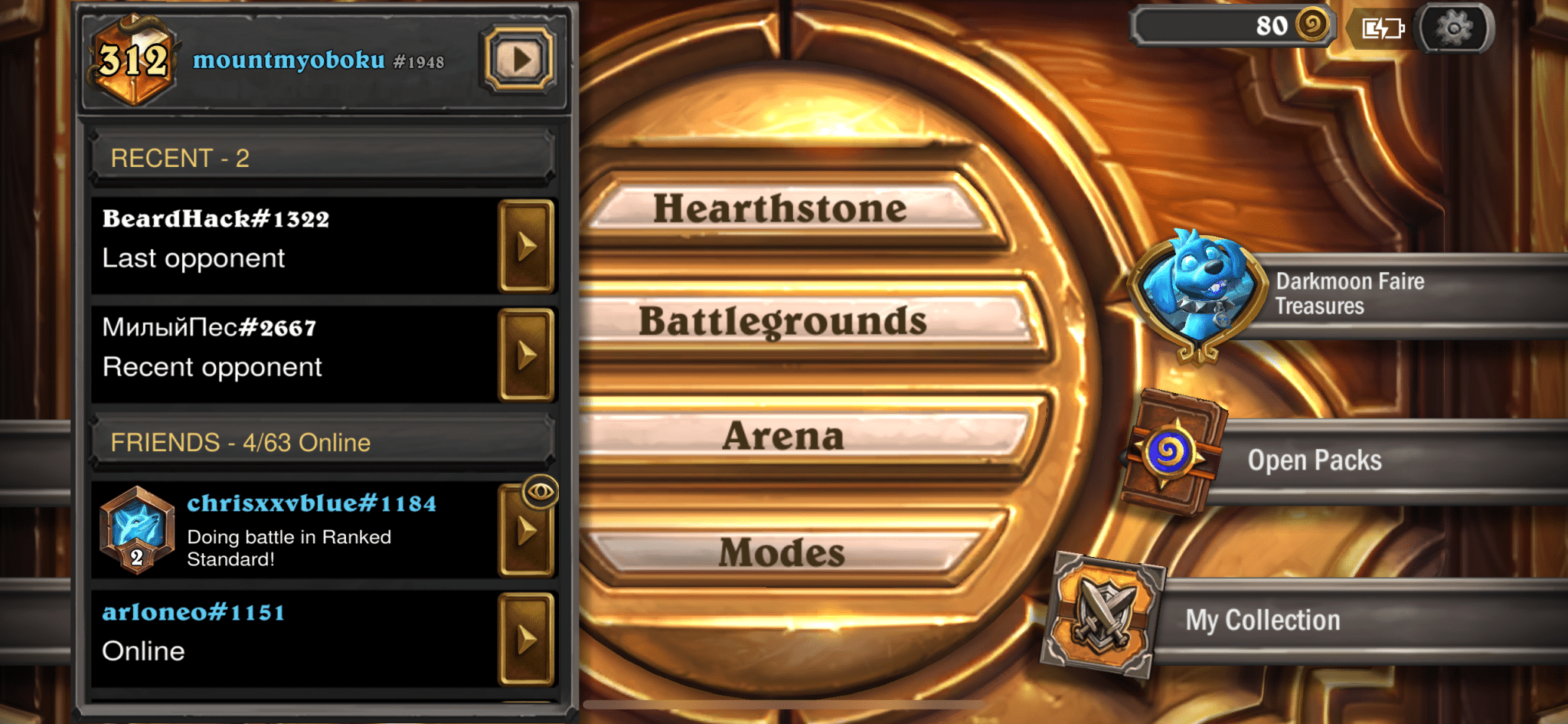Expand options arrow for arloneo#1151
The height and width of the screenshot is (724, 1568).
point(526,638)
